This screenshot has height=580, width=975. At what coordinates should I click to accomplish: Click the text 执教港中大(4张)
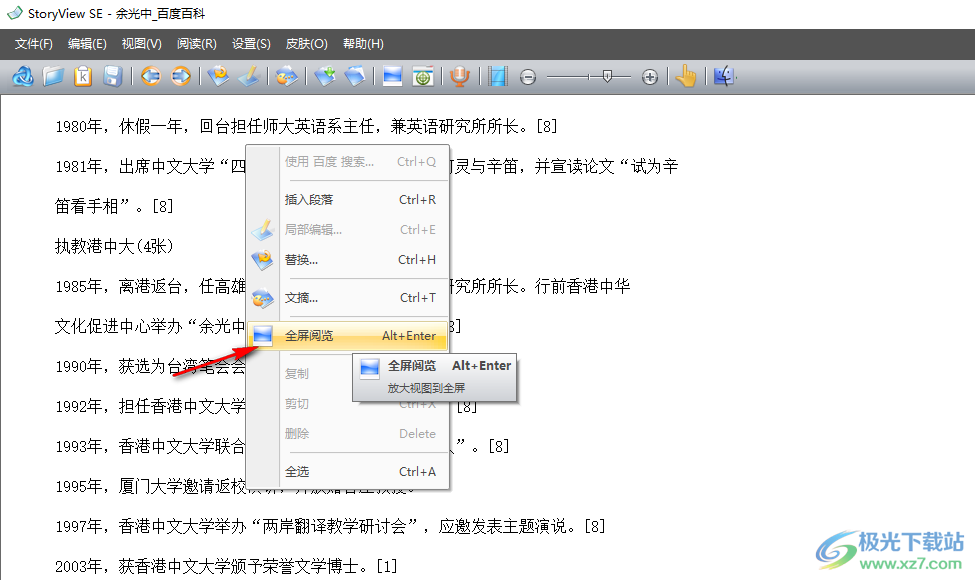coord(114,247)
